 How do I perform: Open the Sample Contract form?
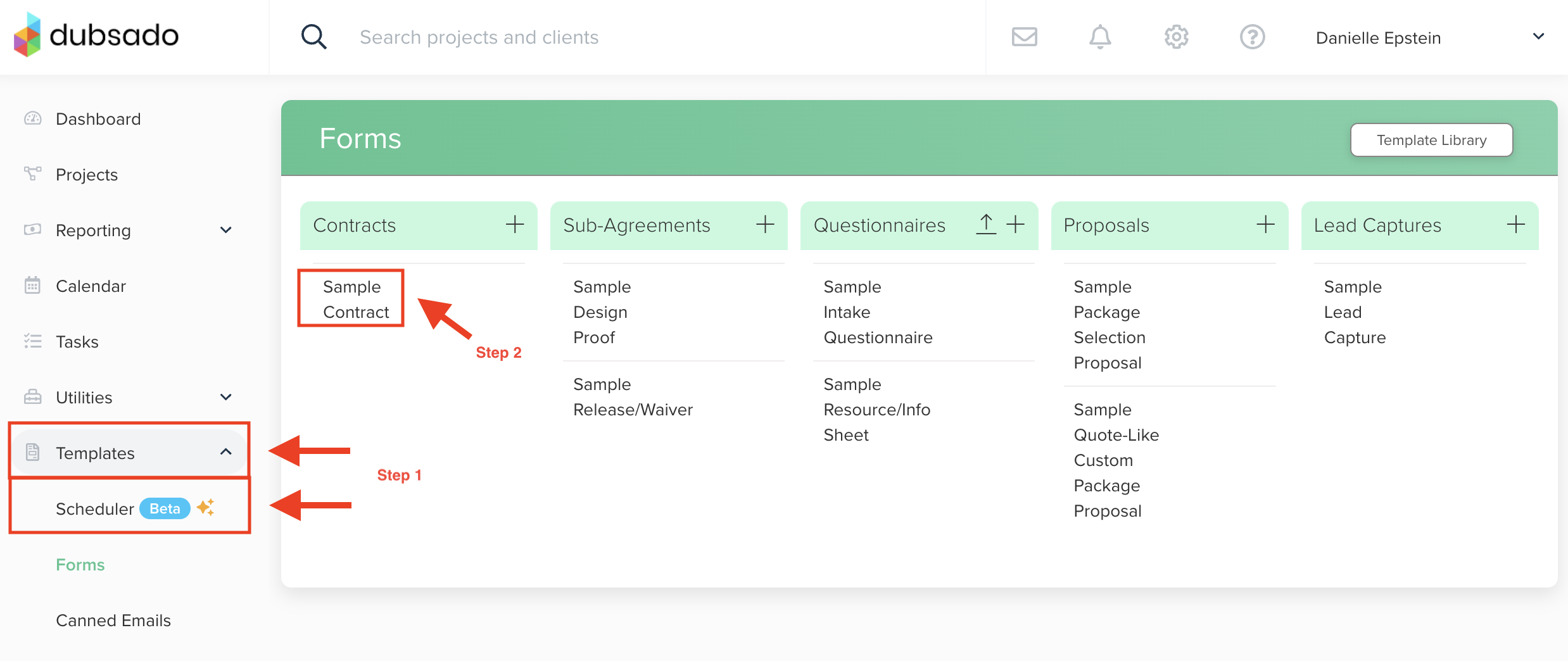click(355, 299)
